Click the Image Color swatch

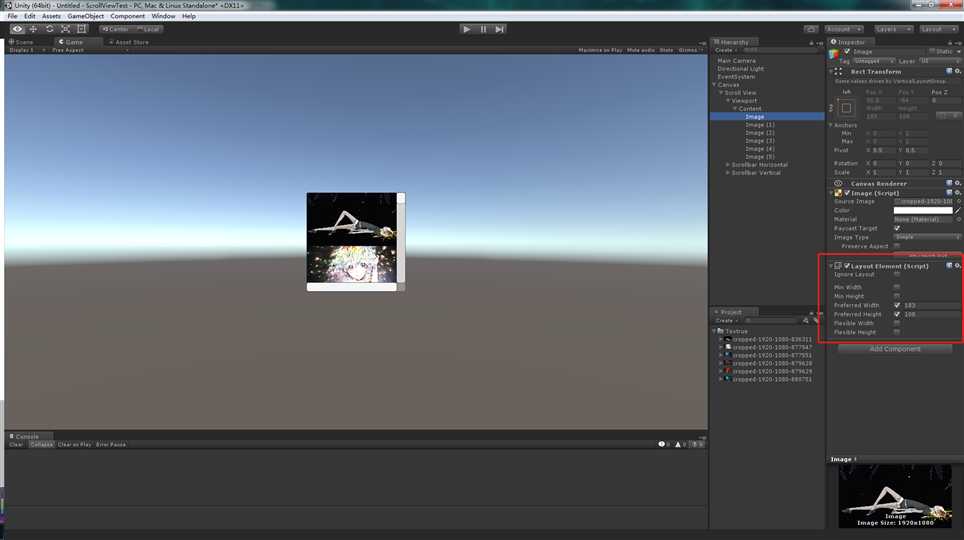[x=923, y=210]
